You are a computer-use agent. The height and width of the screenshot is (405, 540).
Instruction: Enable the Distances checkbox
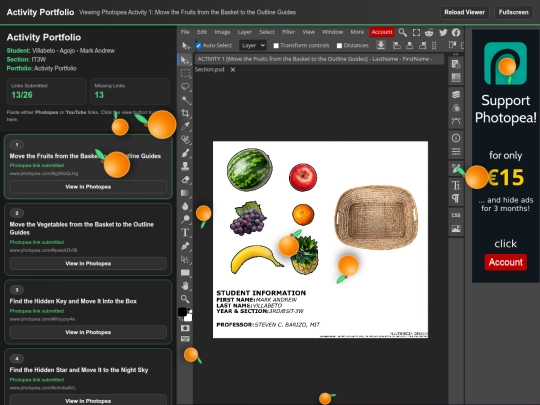click(x=339, y=45)
